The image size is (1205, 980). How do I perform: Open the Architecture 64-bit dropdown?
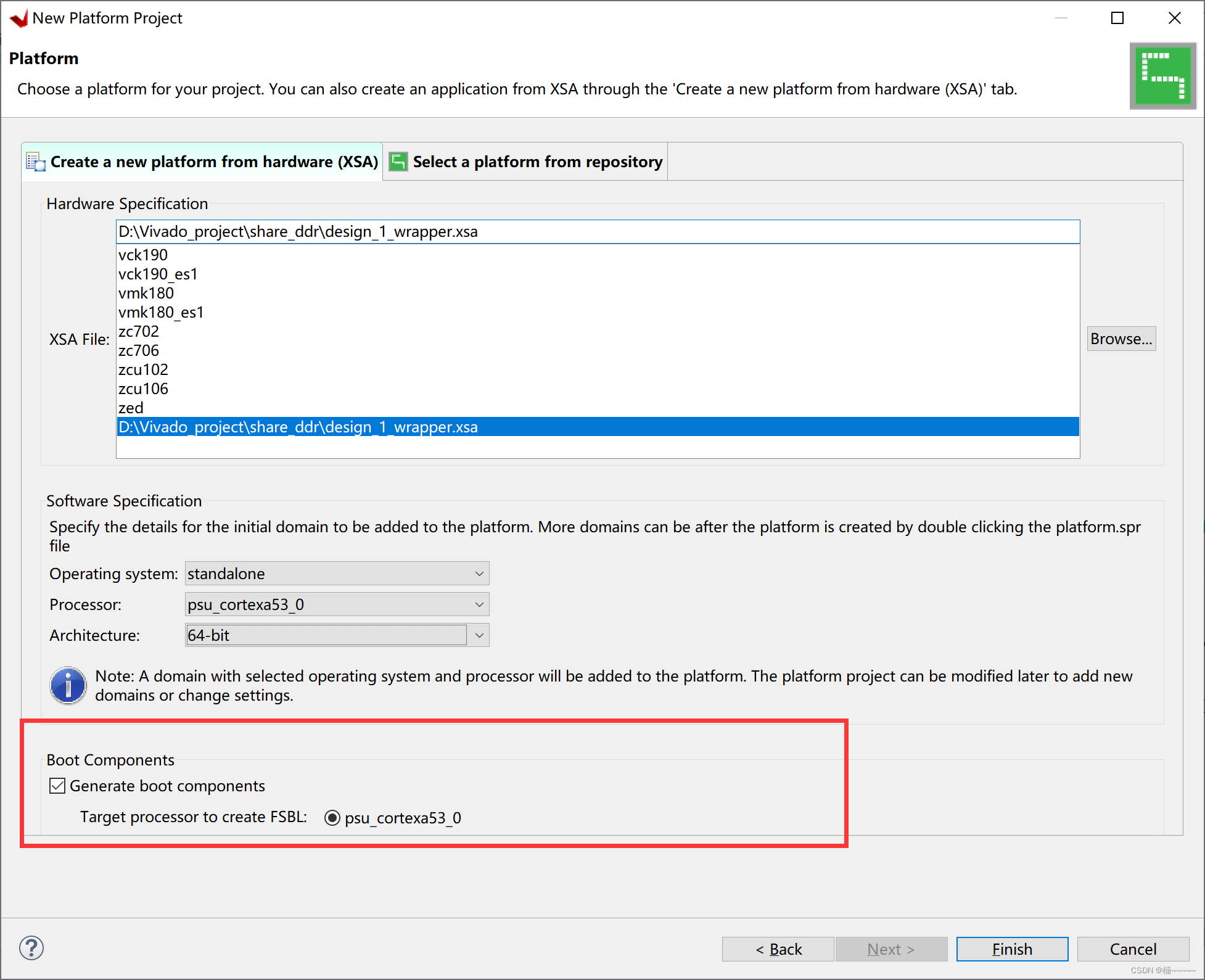click(479, 635)
